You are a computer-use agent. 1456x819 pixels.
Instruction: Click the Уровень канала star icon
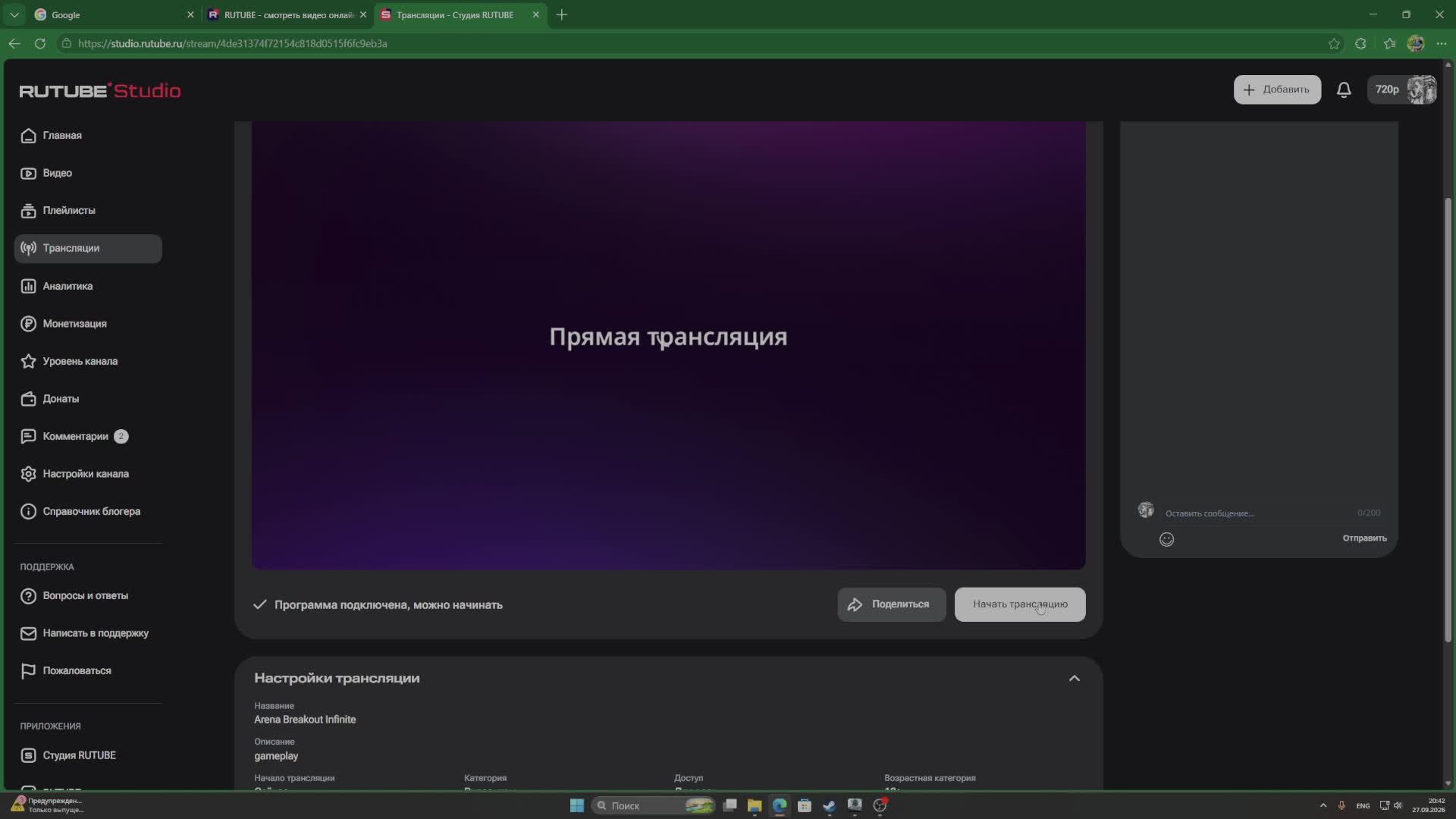pos(28,362)
